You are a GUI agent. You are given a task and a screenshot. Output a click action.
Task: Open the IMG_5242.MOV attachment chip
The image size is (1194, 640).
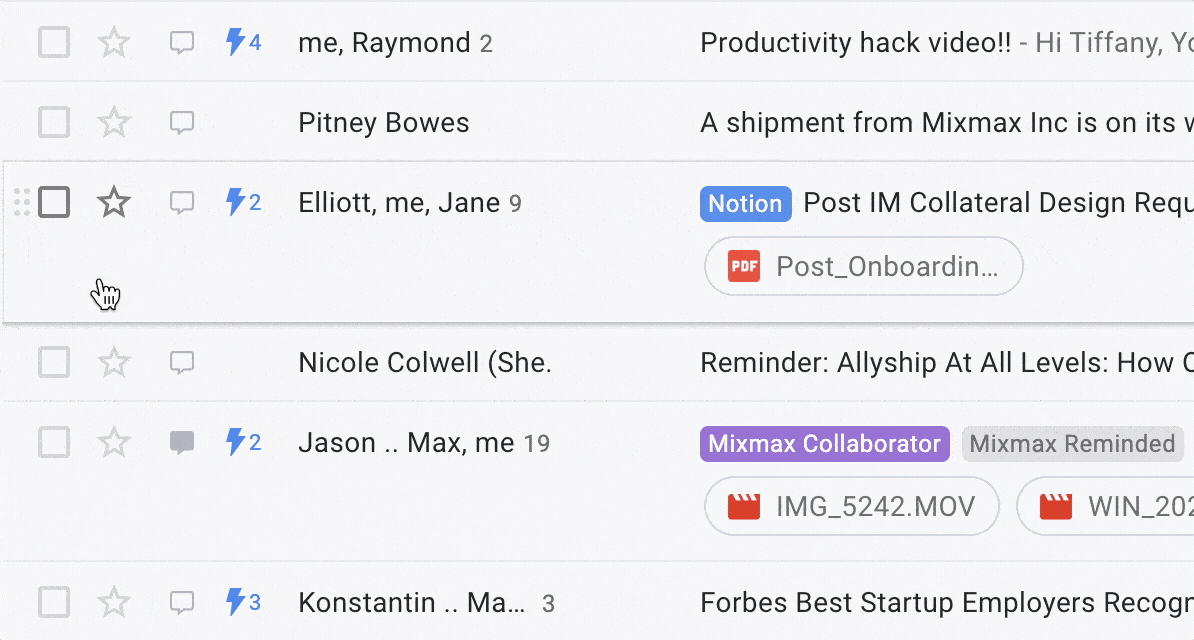pyautogui.click(x=851, y=506)
